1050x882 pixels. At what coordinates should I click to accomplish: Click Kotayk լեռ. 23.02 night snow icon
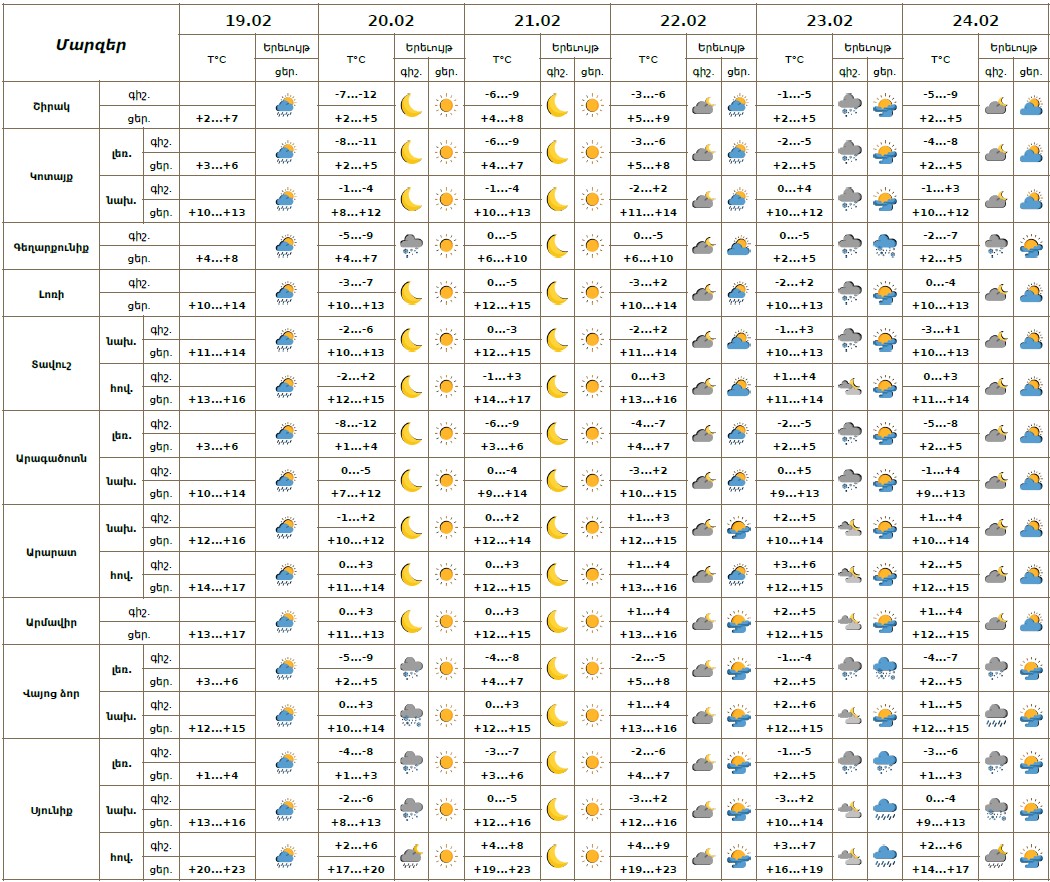(849, 152)
